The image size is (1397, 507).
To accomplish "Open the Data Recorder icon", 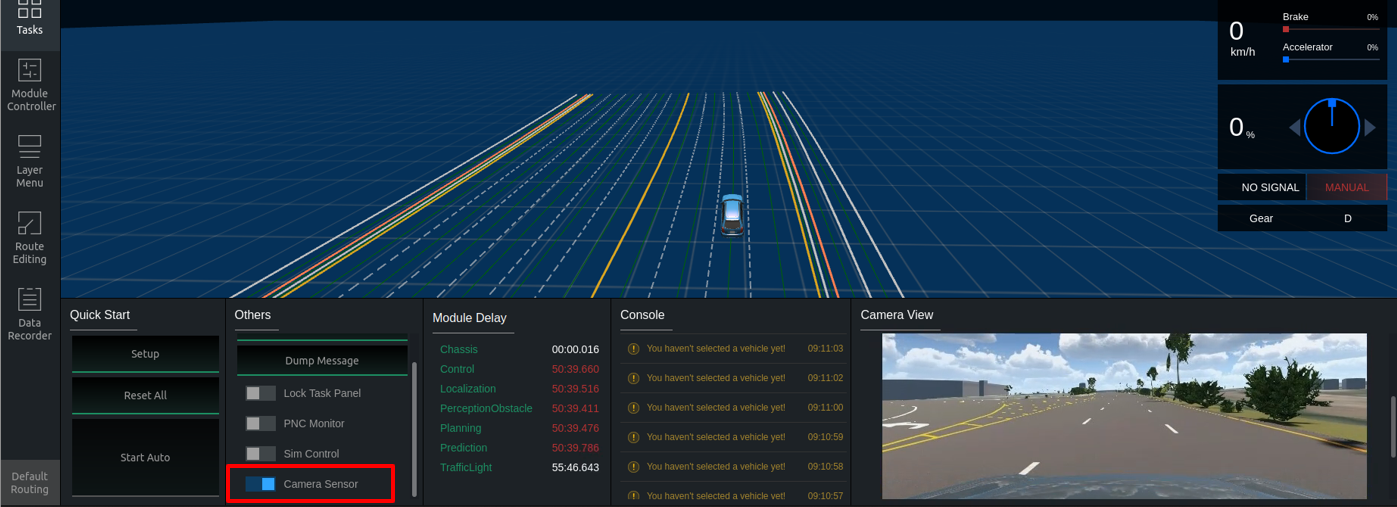I will coord(30,313).
